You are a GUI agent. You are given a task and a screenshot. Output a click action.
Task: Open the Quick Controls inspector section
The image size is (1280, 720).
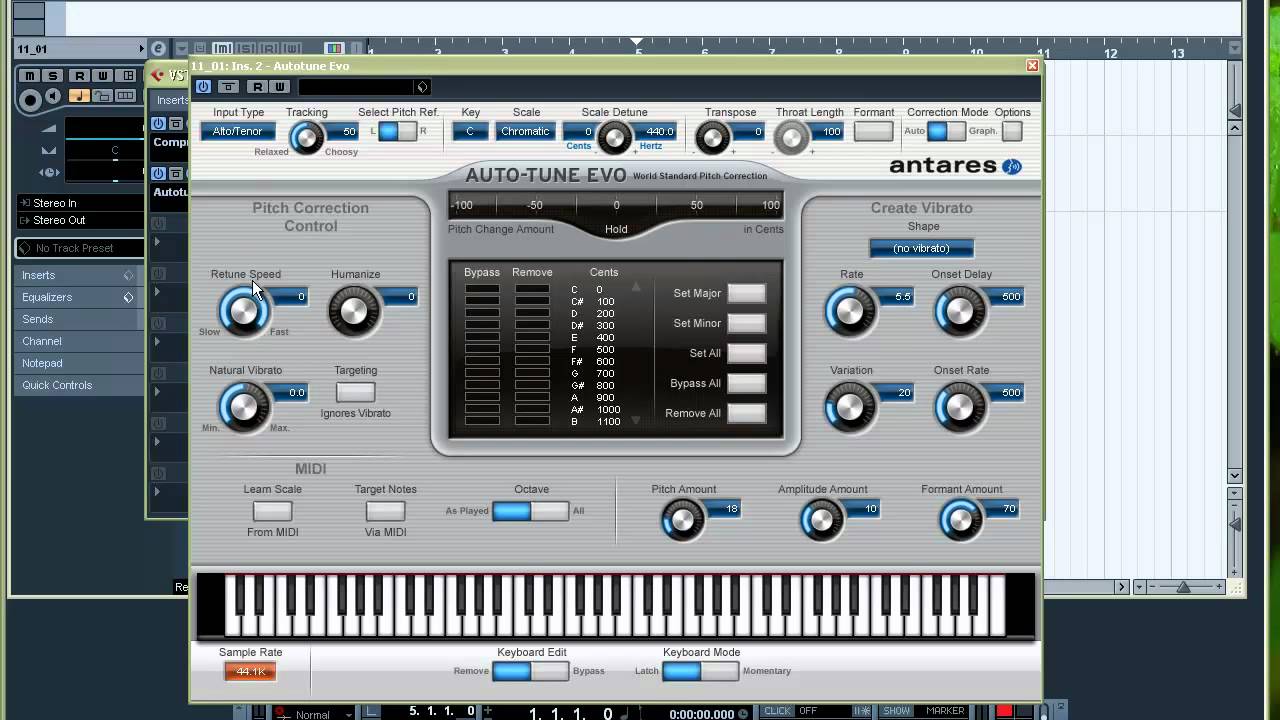tap(57, 385)
